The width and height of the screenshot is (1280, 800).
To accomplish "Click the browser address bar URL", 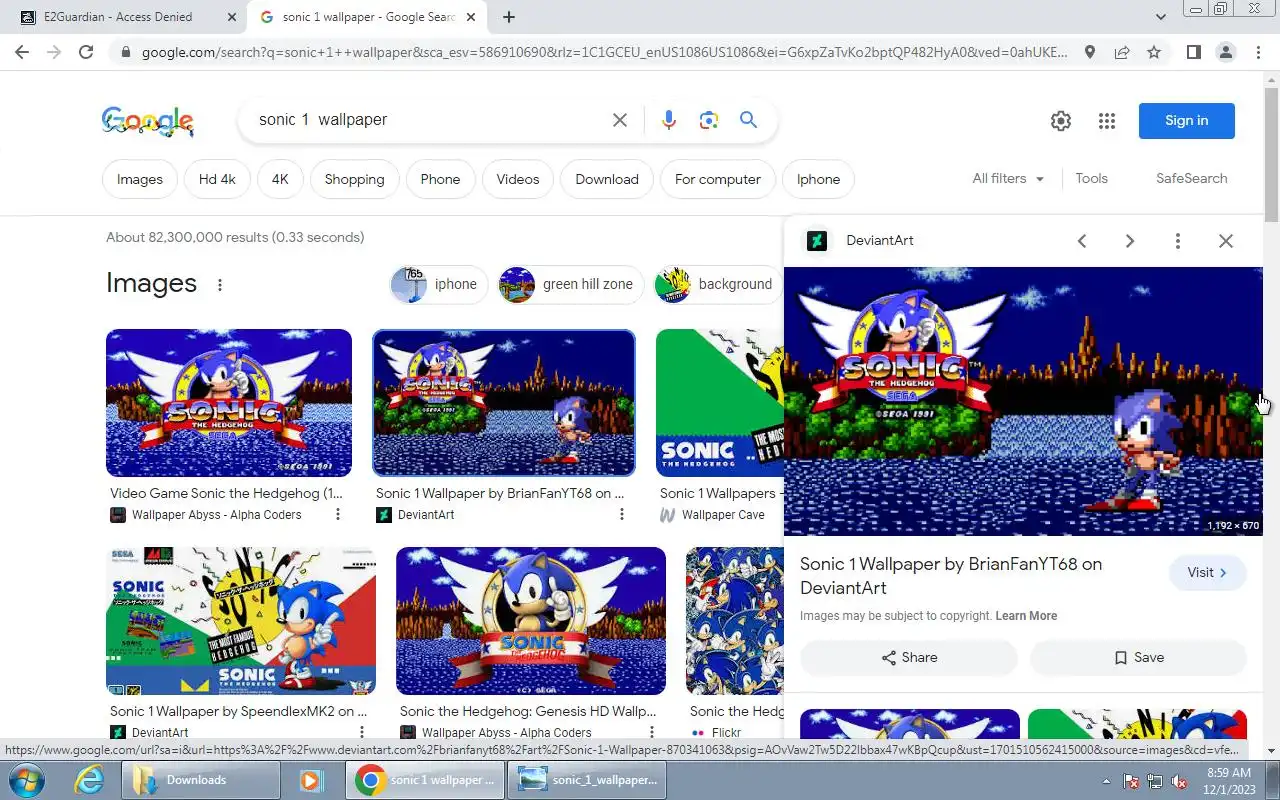I will [603, 52].
